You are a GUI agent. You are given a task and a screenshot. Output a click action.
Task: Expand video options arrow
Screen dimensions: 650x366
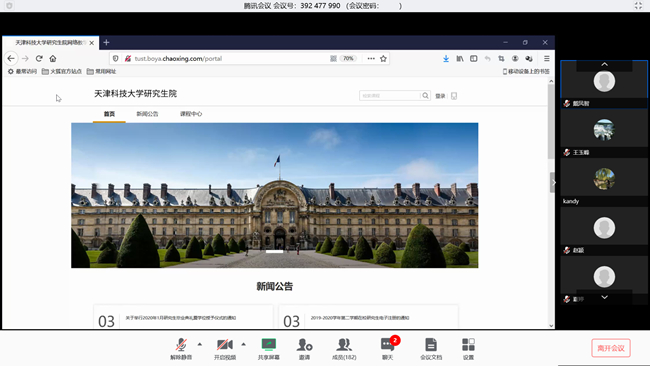click(x=243, y=344)
